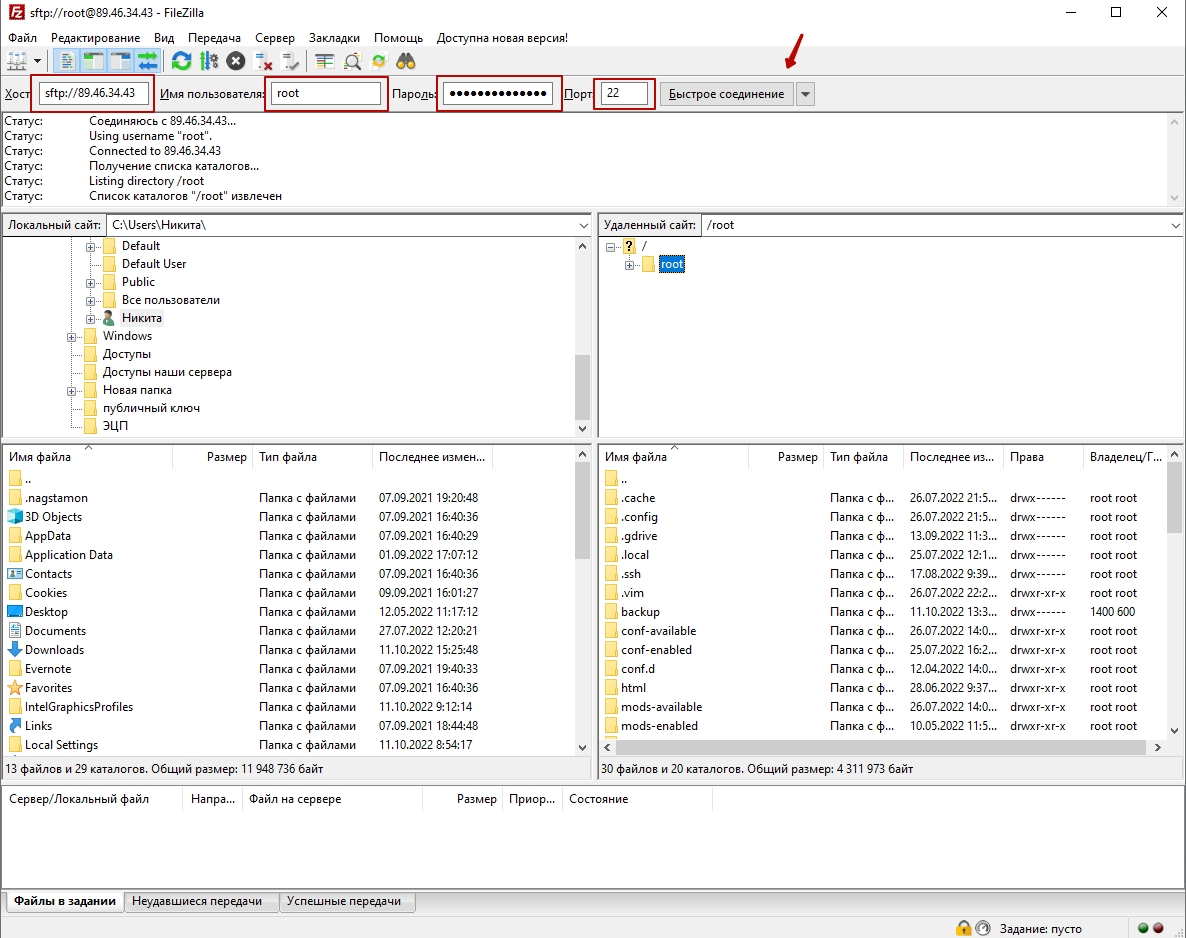The width and height of the screenshot is (1186, 938).
Task: Click the Порт input field
Action: [x=624, y=93]
